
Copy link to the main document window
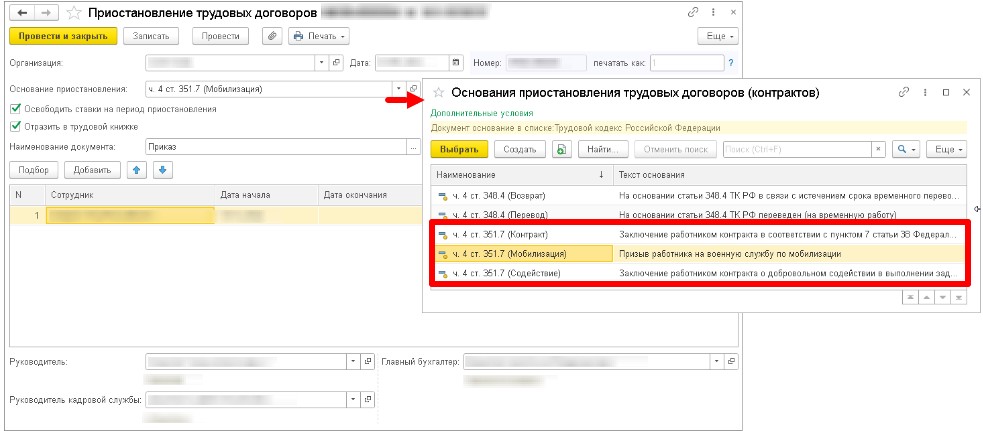[x=693, y=12]
